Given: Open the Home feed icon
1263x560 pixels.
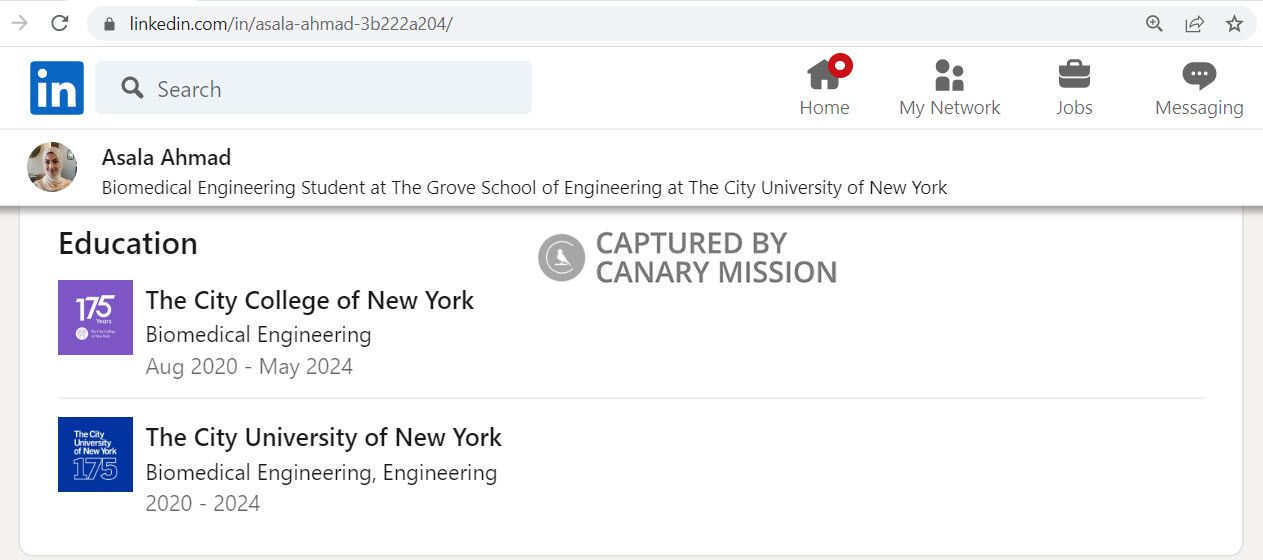Looking at the screenshot, I should click(824, 75).
